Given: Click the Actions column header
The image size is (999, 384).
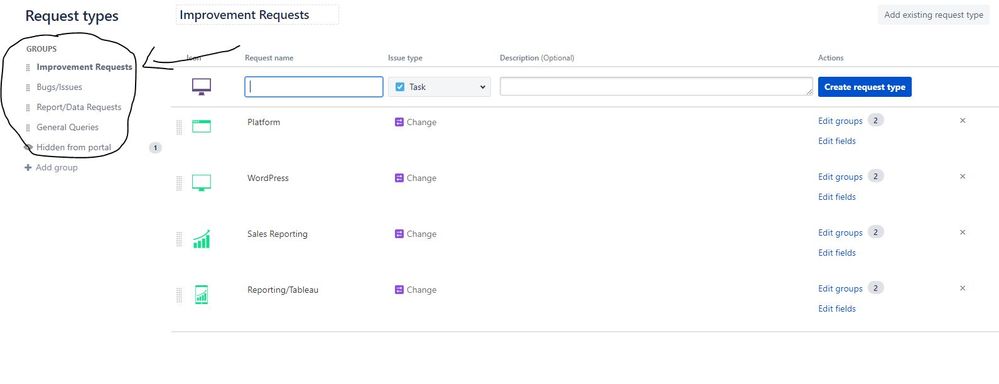Looking at the screenshot, I should pos(831,58).
